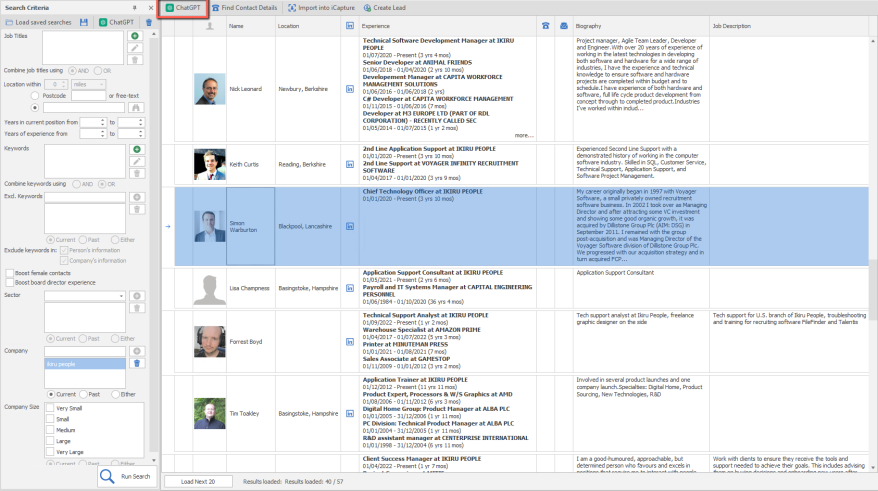Click the green add Keywords icon

[135, 149]
